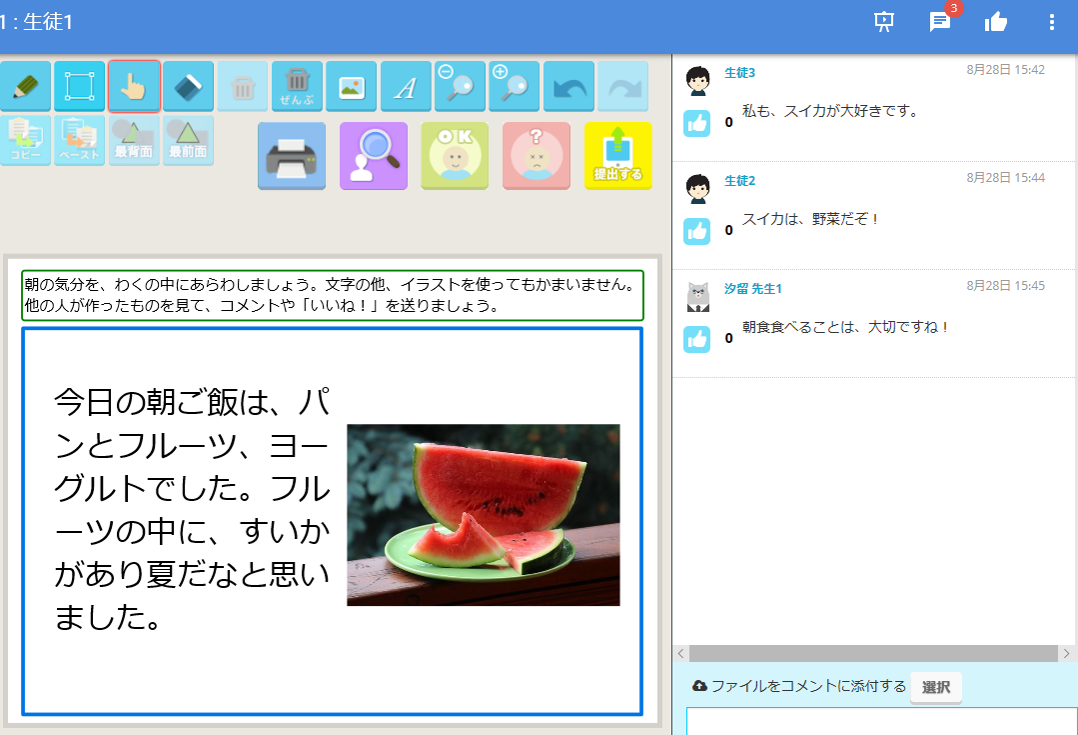This screenshot has width=1078, height=735.
Task: Open the presentation board icon in header
Action: pyautogui.click(x=884, y=22)
